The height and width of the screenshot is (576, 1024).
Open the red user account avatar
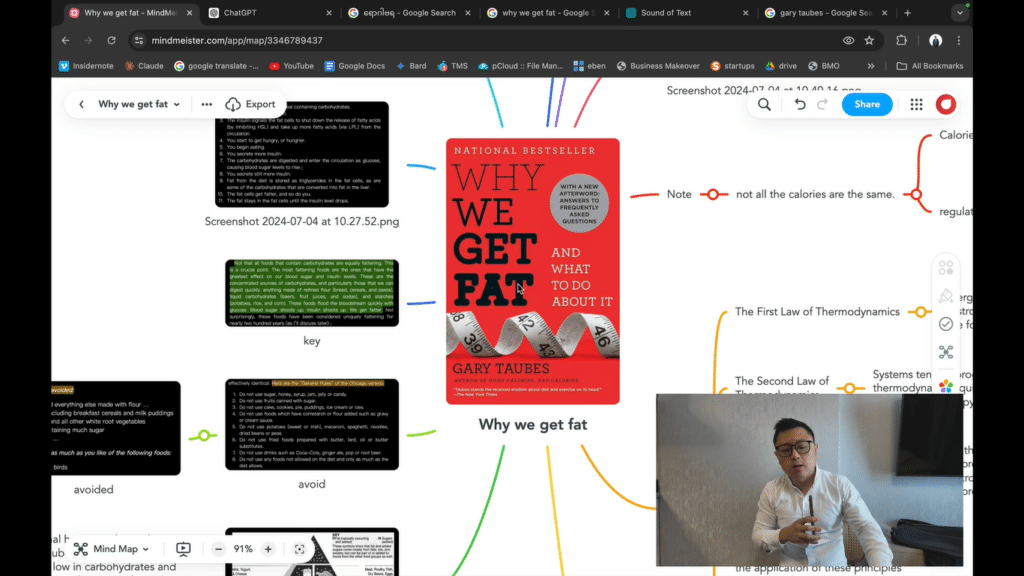pos(946,104)
